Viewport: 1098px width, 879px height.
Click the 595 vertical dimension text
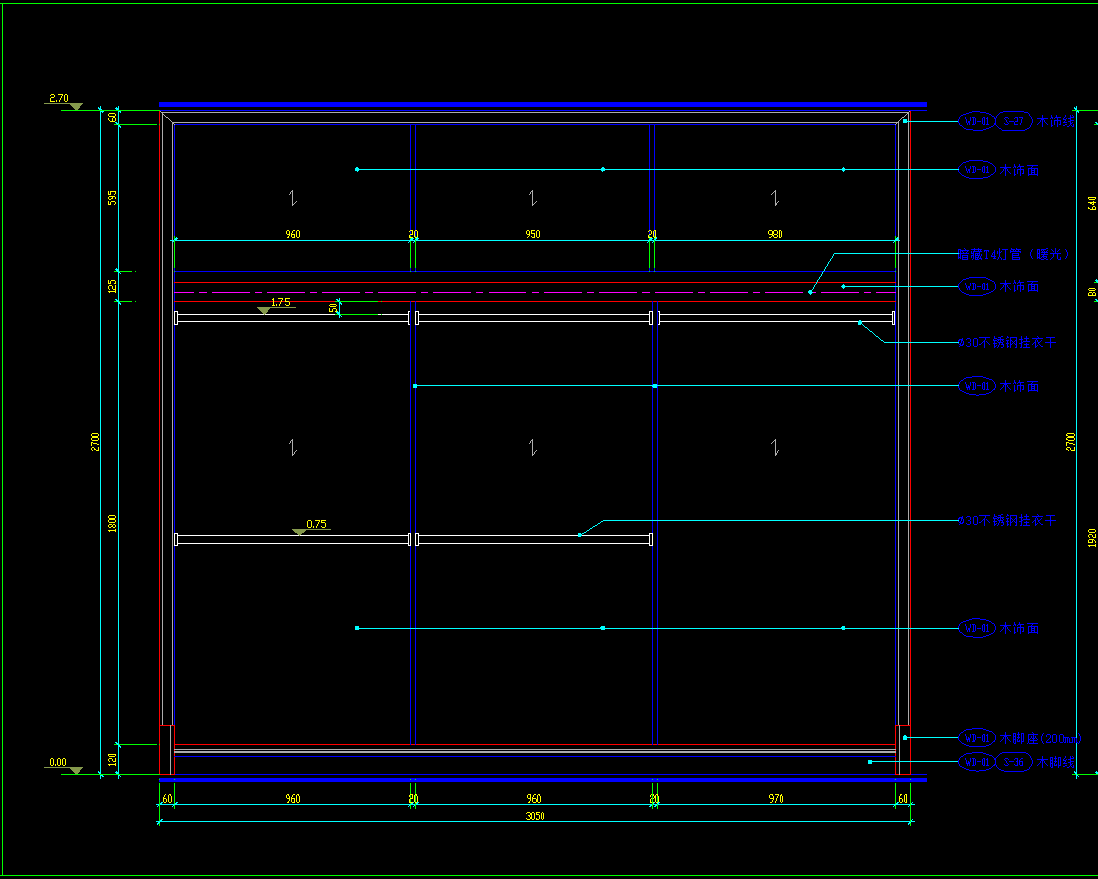[113, 198]
